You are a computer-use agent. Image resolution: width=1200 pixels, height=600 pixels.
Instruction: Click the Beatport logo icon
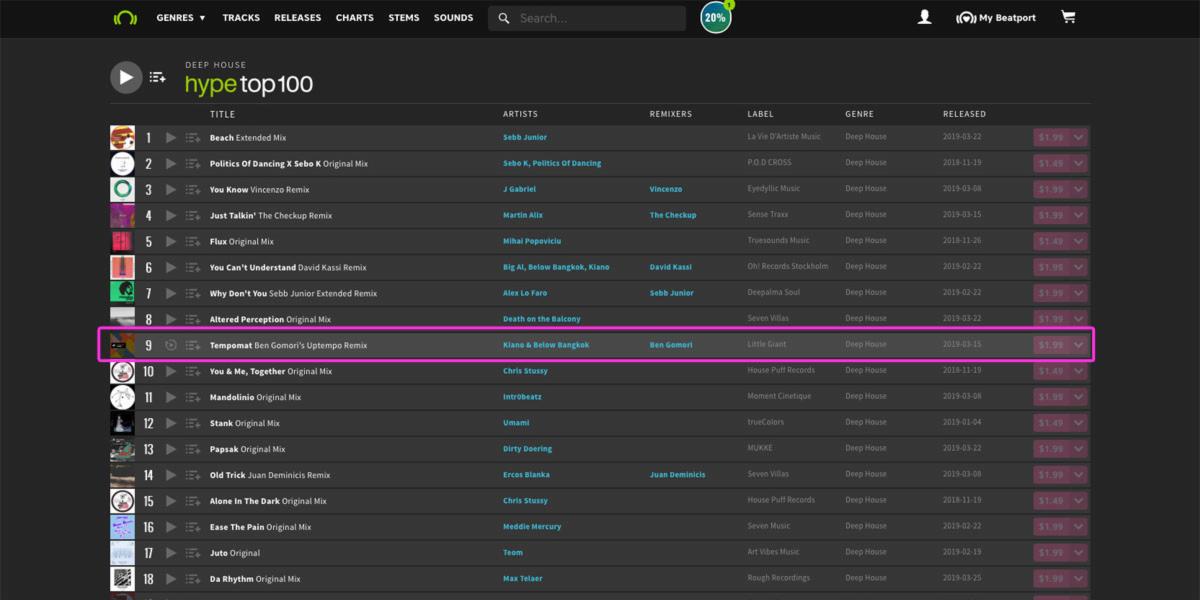pyautogui.click(x=124, y=17)
